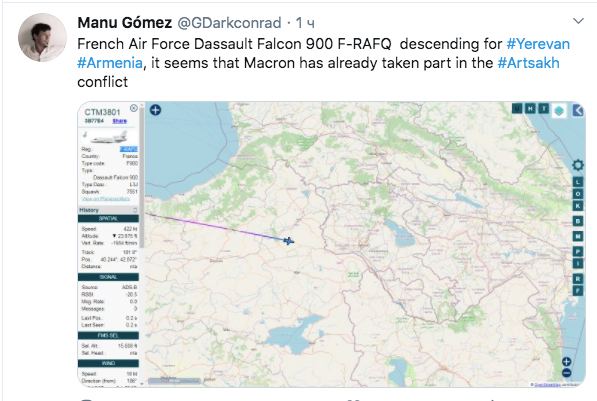Toggle the K map option button
The image size is (597, 401).
(x=578, y=206)
